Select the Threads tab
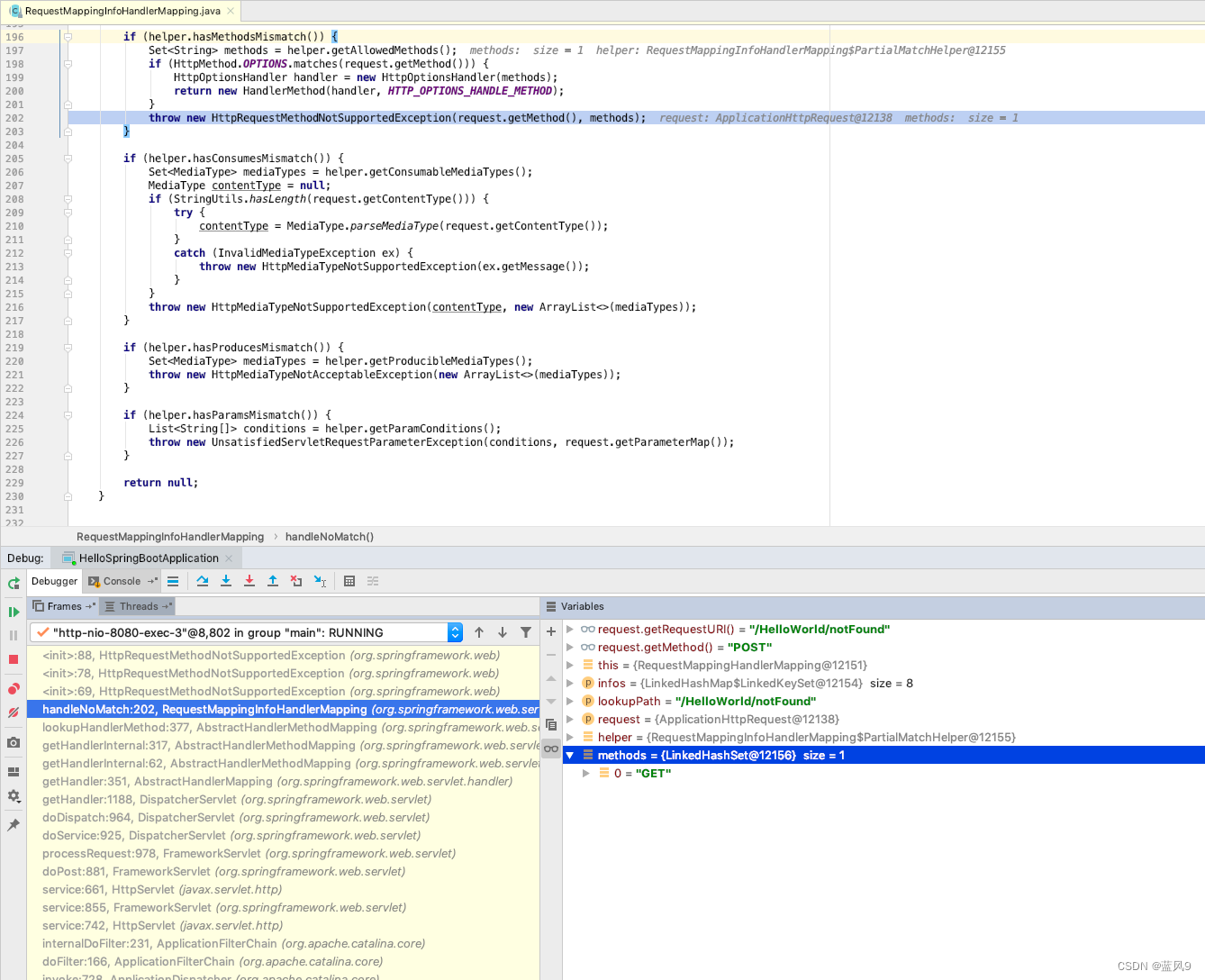 coord(138,606)
